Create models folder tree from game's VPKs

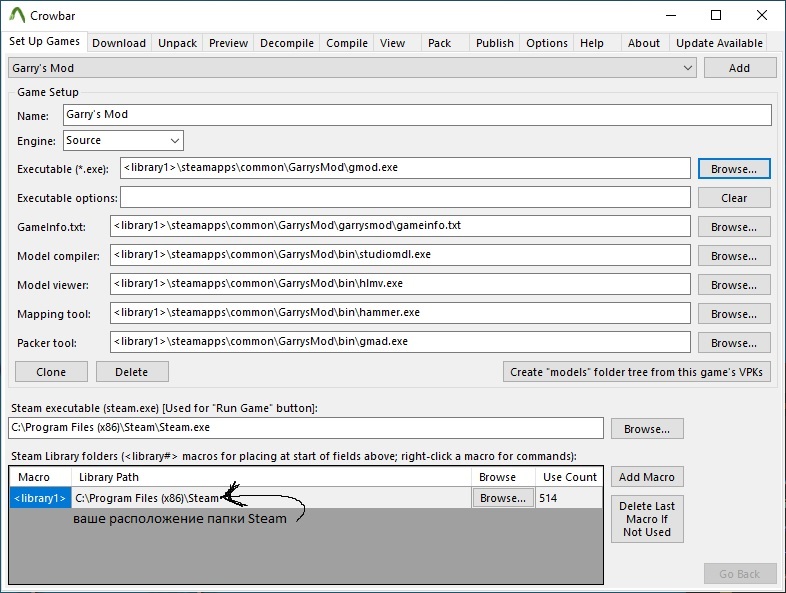637,372
